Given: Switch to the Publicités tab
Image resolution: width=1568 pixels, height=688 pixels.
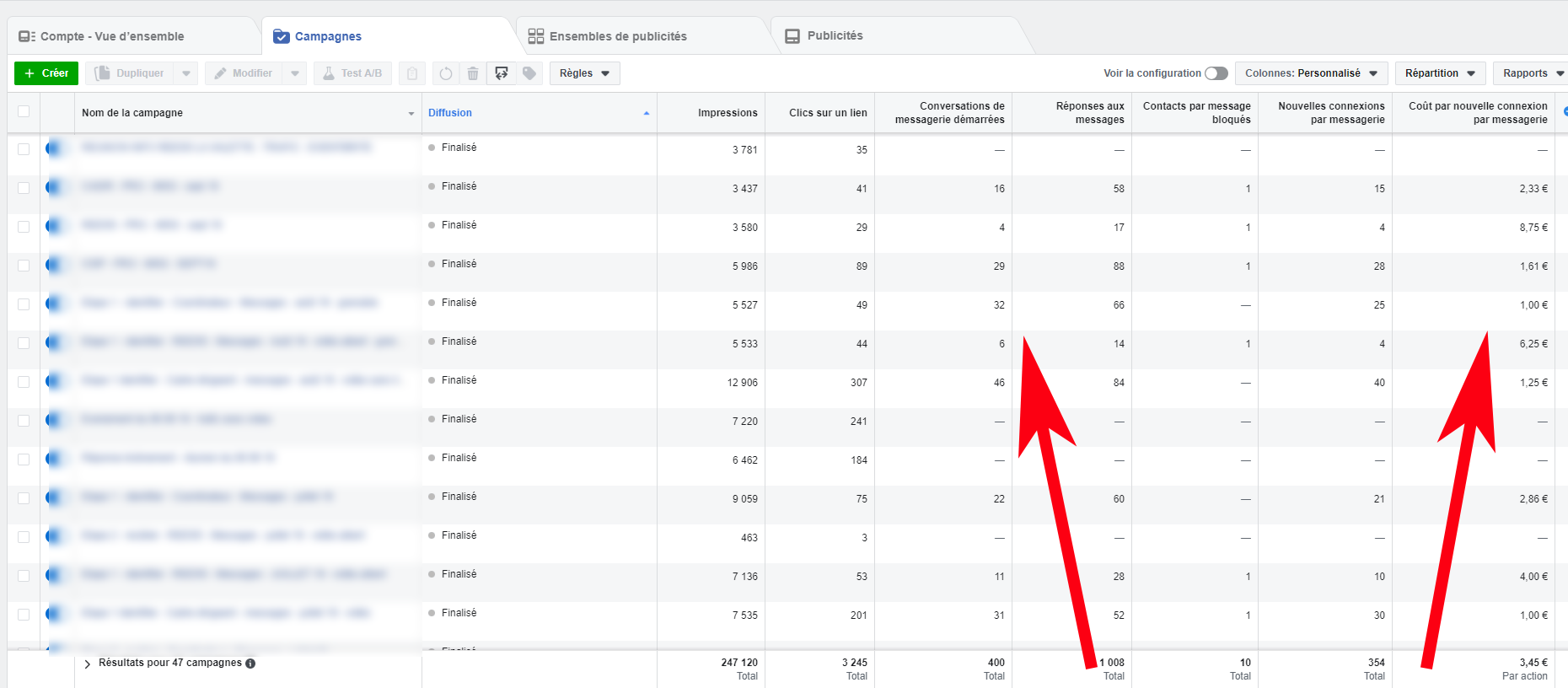Looking at the screenshot, I should (898, 36).
